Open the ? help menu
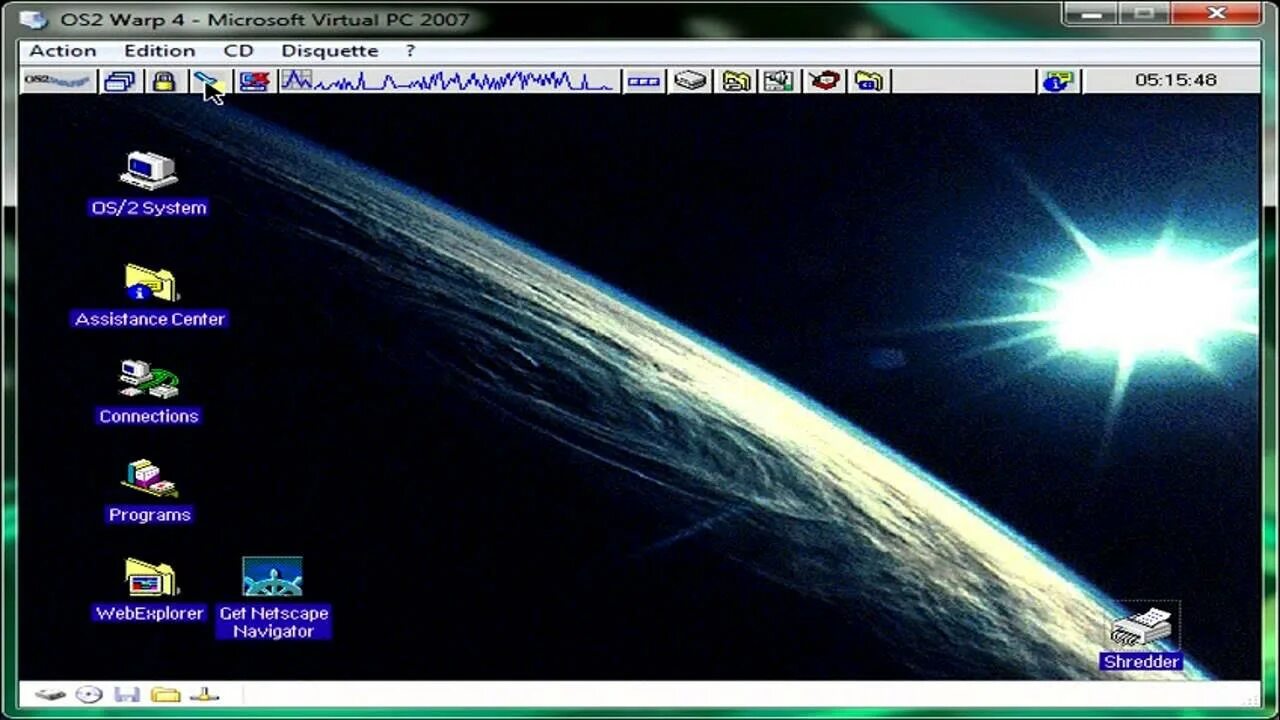Screen dimensions: 1280x720 pyautogui.click(x=410, y=51)
